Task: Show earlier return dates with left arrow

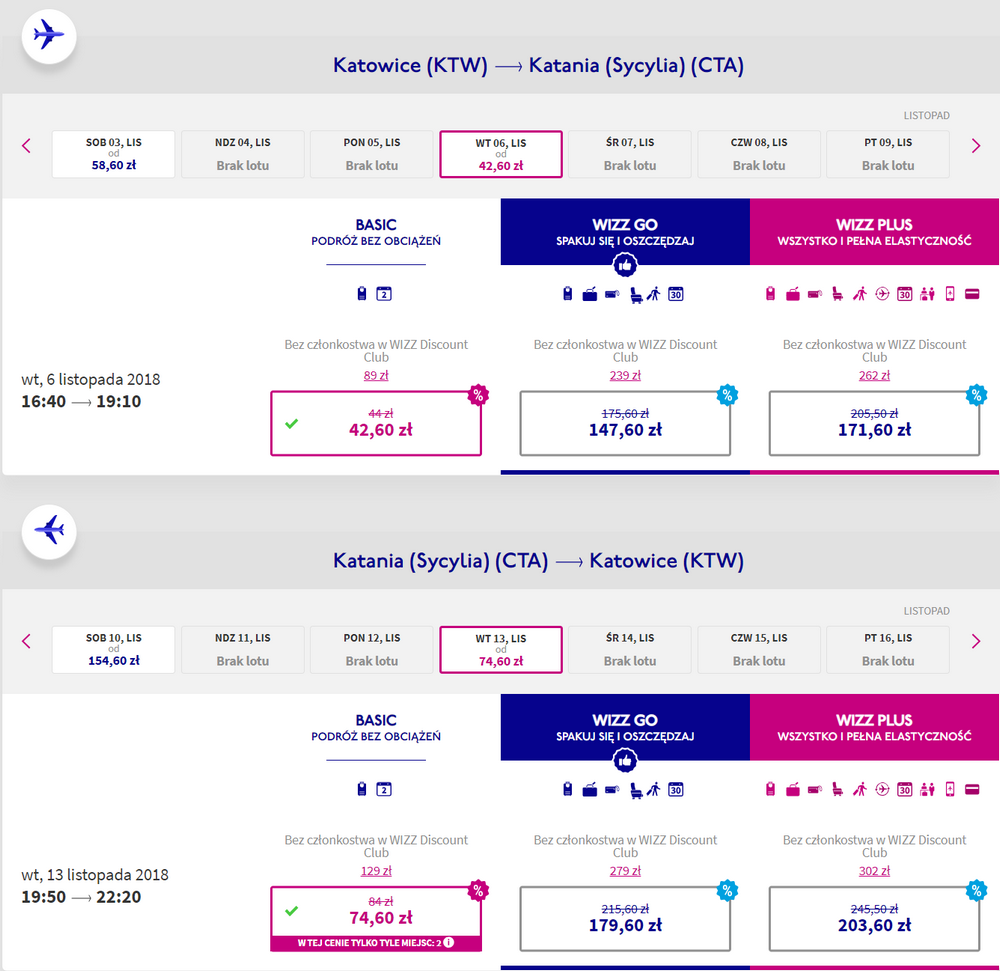Action: (x=26, y=641)
